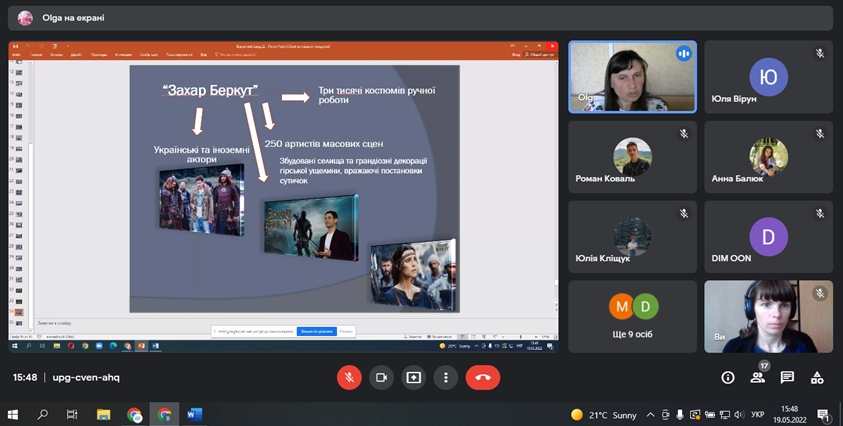The image size is (843, 426).
Task: Click the taskbar search icon
Action: pyautogui.click(x=43, y=414)
